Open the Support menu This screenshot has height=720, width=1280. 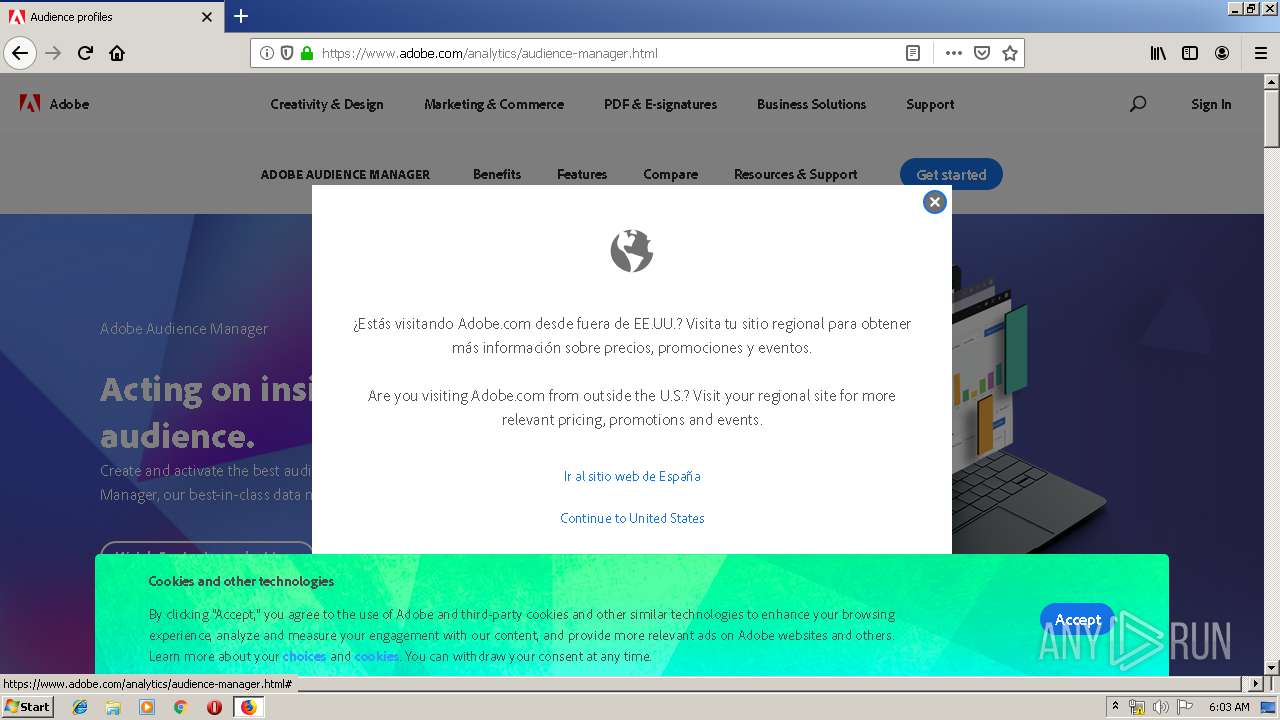(930, 104)
